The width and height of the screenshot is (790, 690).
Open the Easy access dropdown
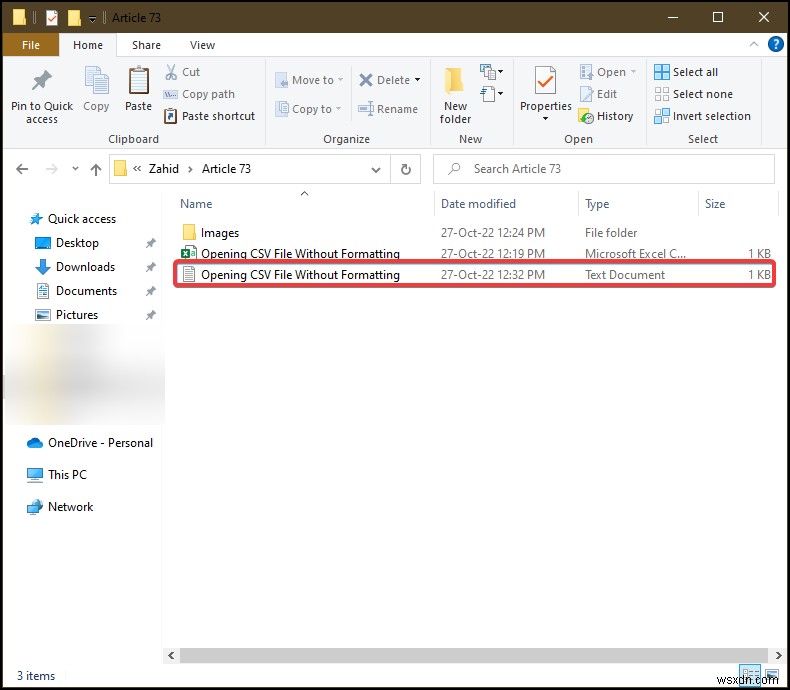491,94
